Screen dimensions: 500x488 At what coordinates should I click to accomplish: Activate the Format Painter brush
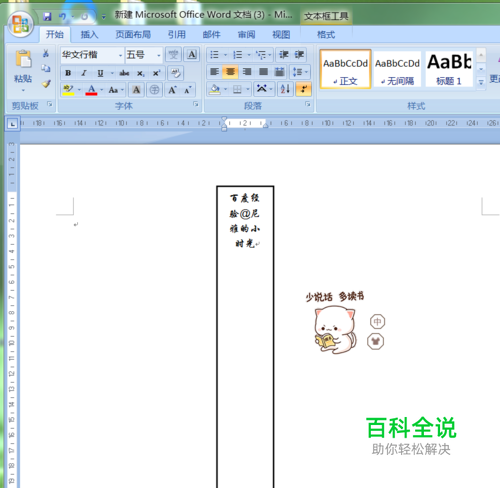tap(46, 83)
